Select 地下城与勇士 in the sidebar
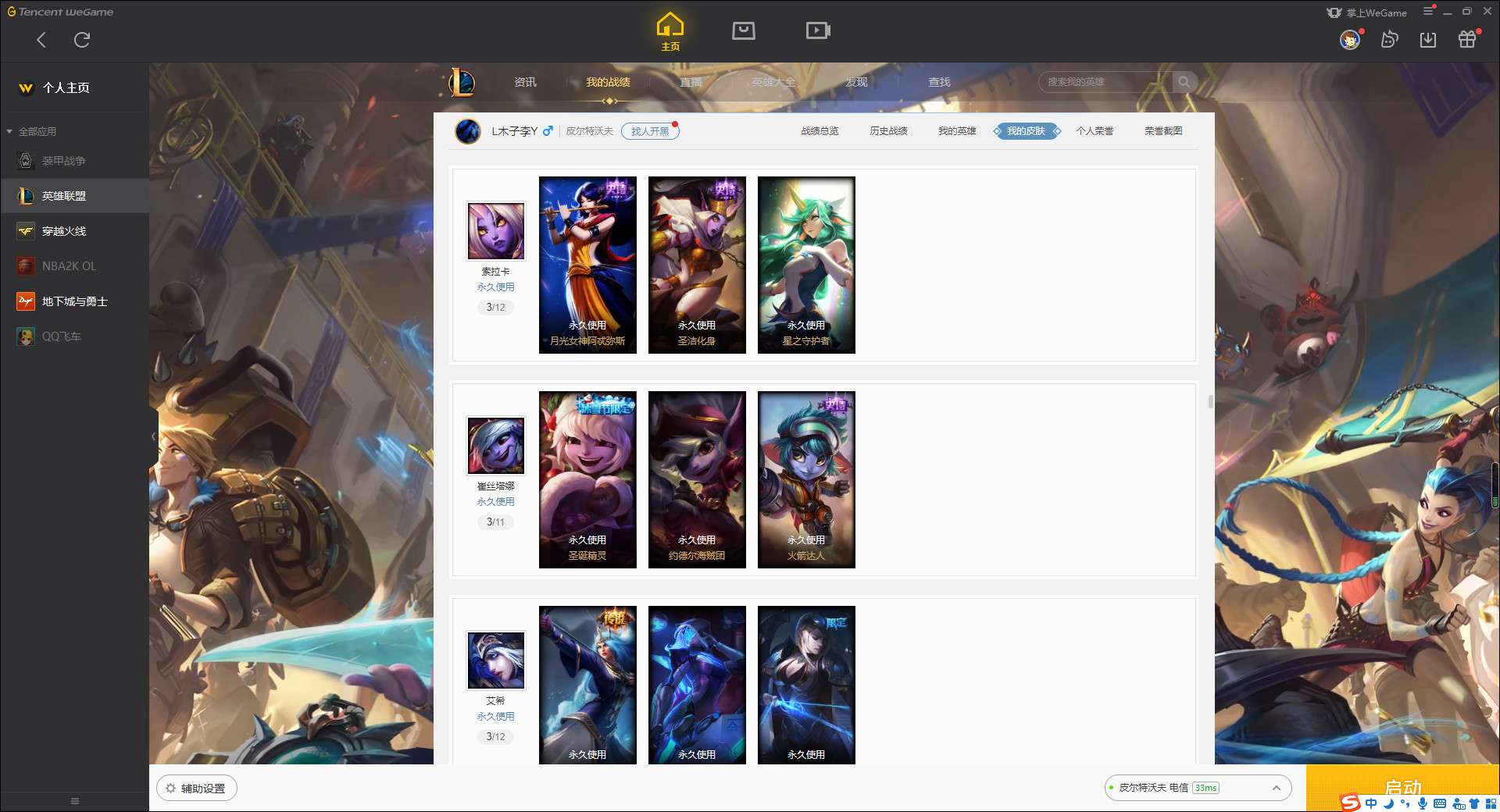 (74, 301)
